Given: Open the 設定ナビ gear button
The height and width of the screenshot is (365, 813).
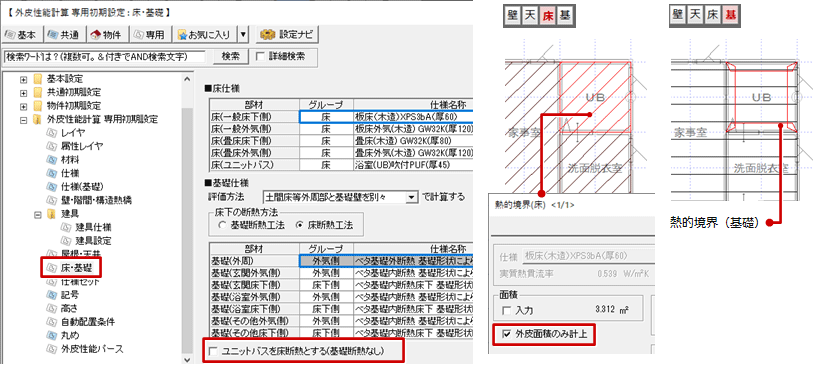Looking at the screenshot, I should pyautogui.click(x=288, y=35).
